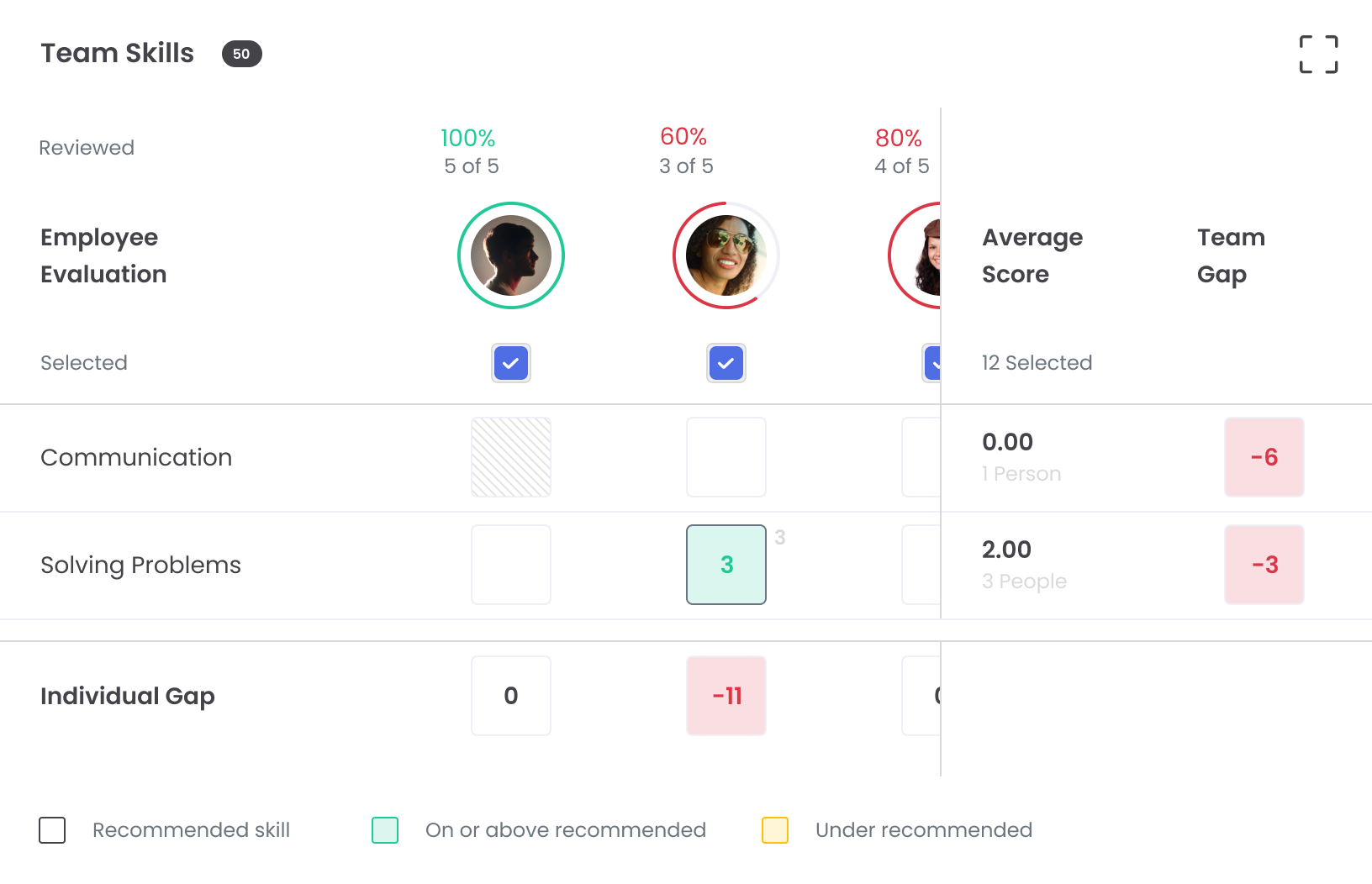Click the hatched Communication cell for first employee
This screenshot has width=1372, height=884.
coord(511,457)
